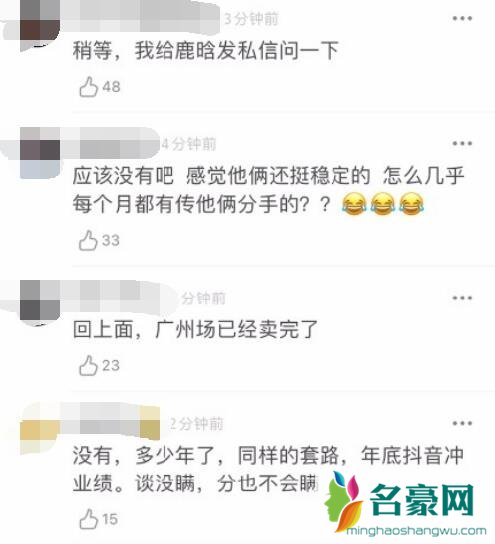The width and height of the screenshot is (495, 544).
Task: Open the fourth commenter's yellow avatar
Action: coord(40,428)
